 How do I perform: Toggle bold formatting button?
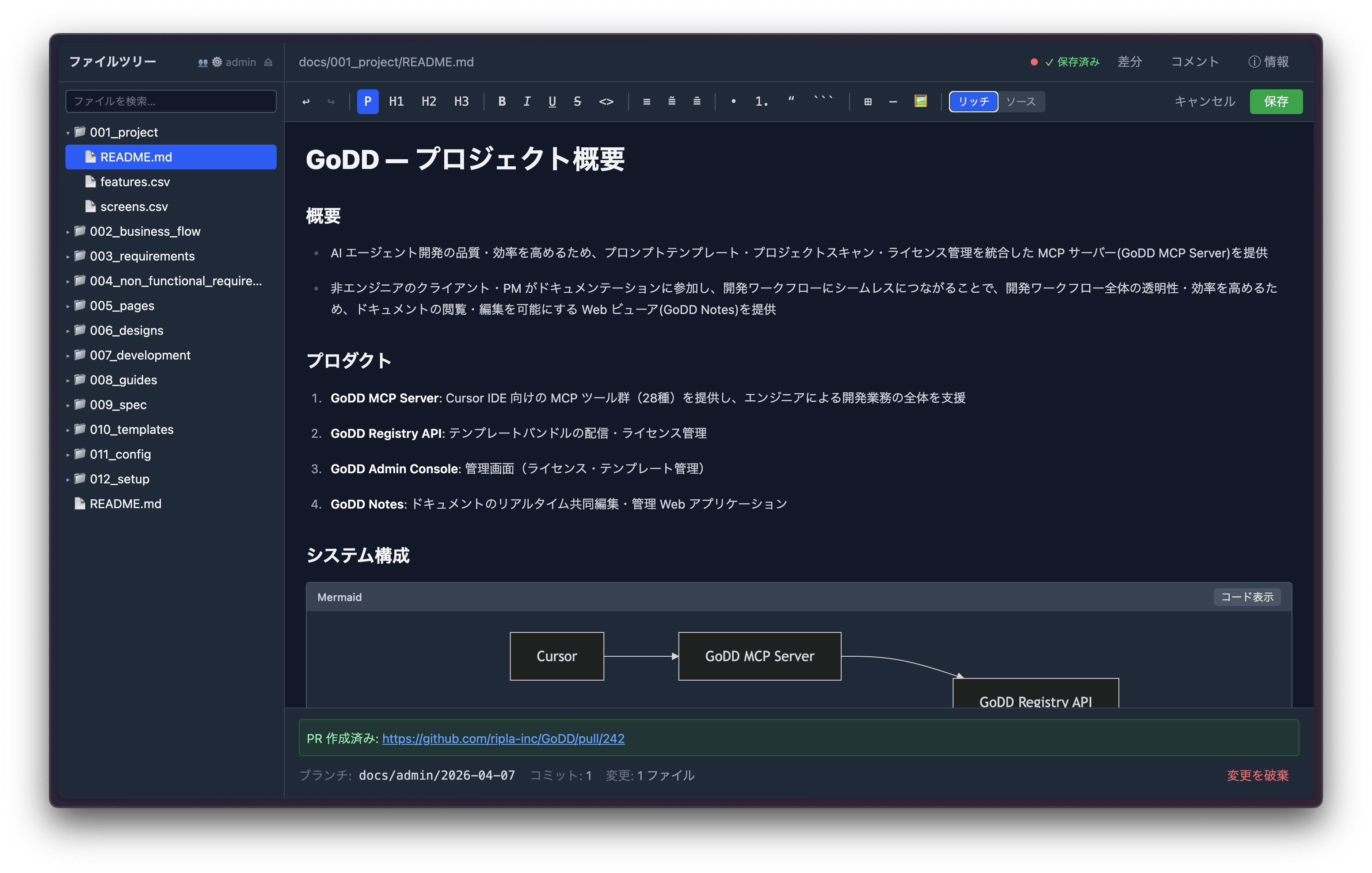point(501,102)
